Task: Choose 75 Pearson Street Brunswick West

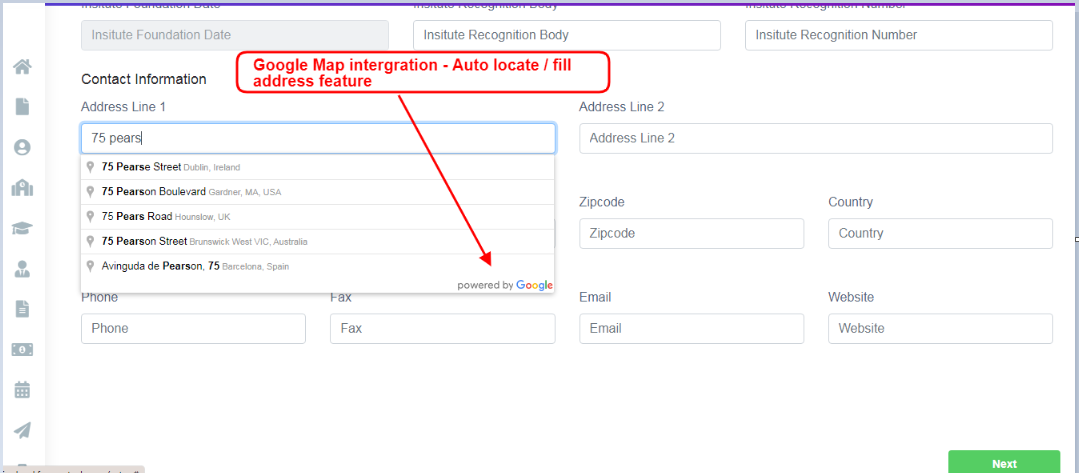Action: [x=317, y=242]
